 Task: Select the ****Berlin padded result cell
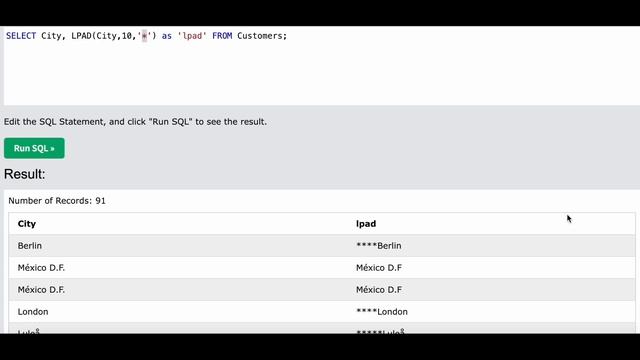click(379, 246)
